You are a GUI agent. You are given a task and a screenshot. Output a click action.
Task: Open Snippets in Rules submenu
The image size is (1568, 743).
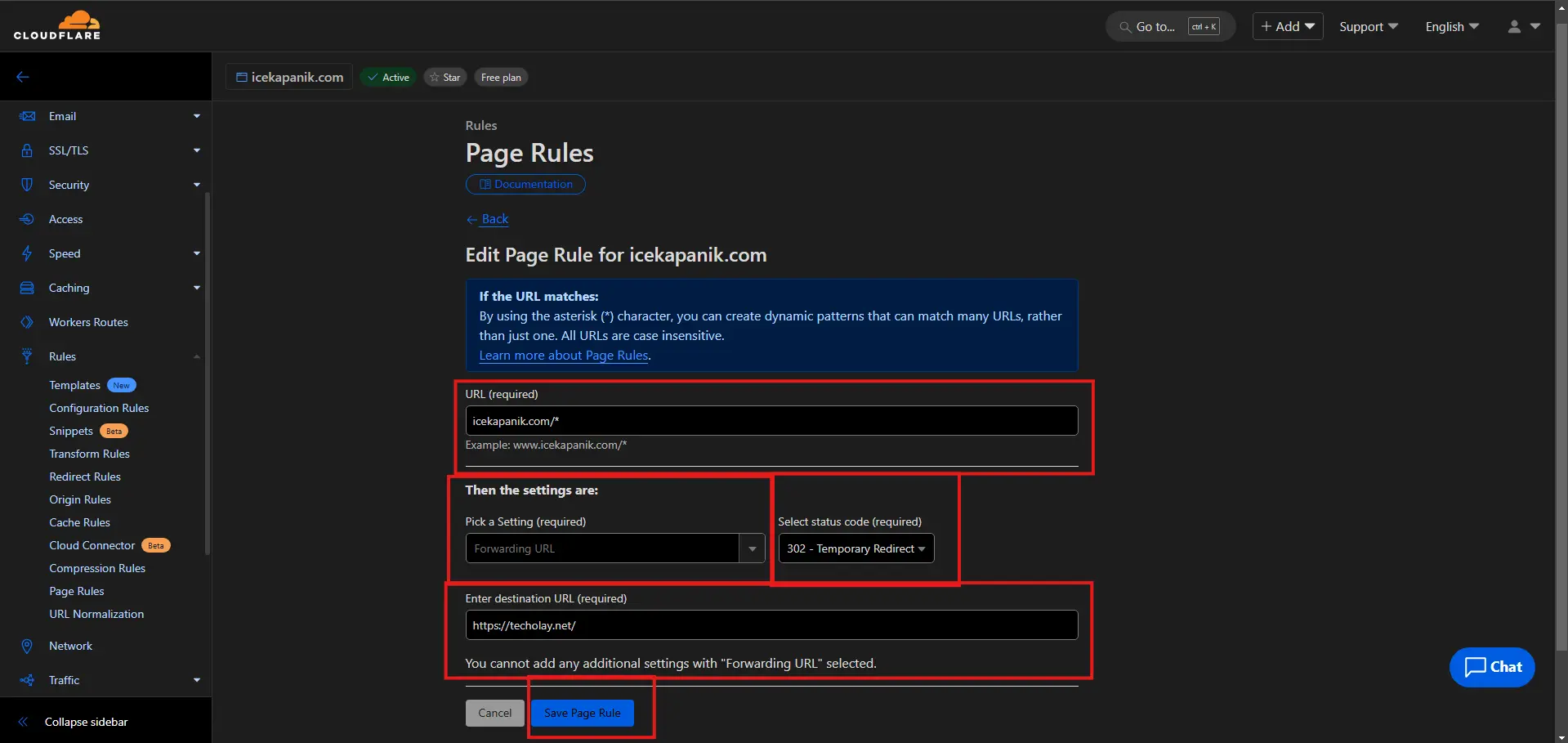pos(71,431)
